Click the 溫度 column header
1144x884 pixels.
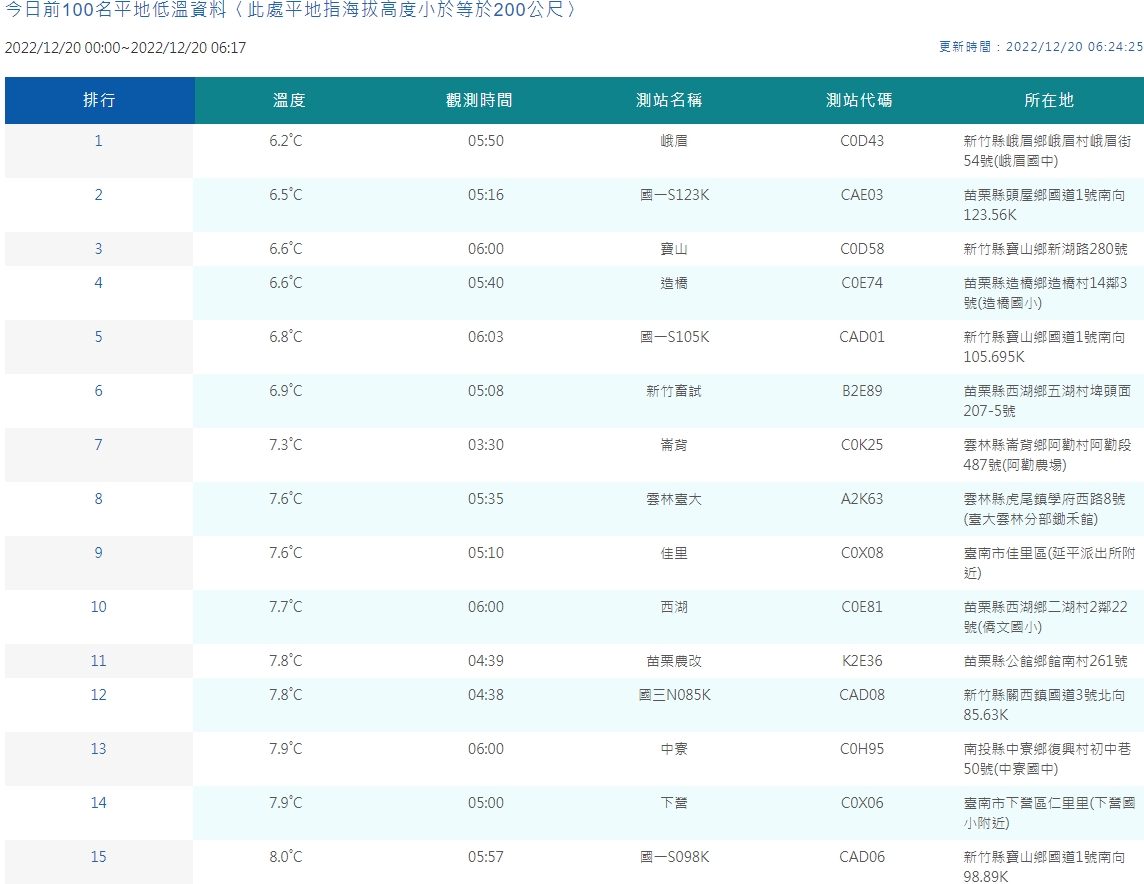coord(289,100)
